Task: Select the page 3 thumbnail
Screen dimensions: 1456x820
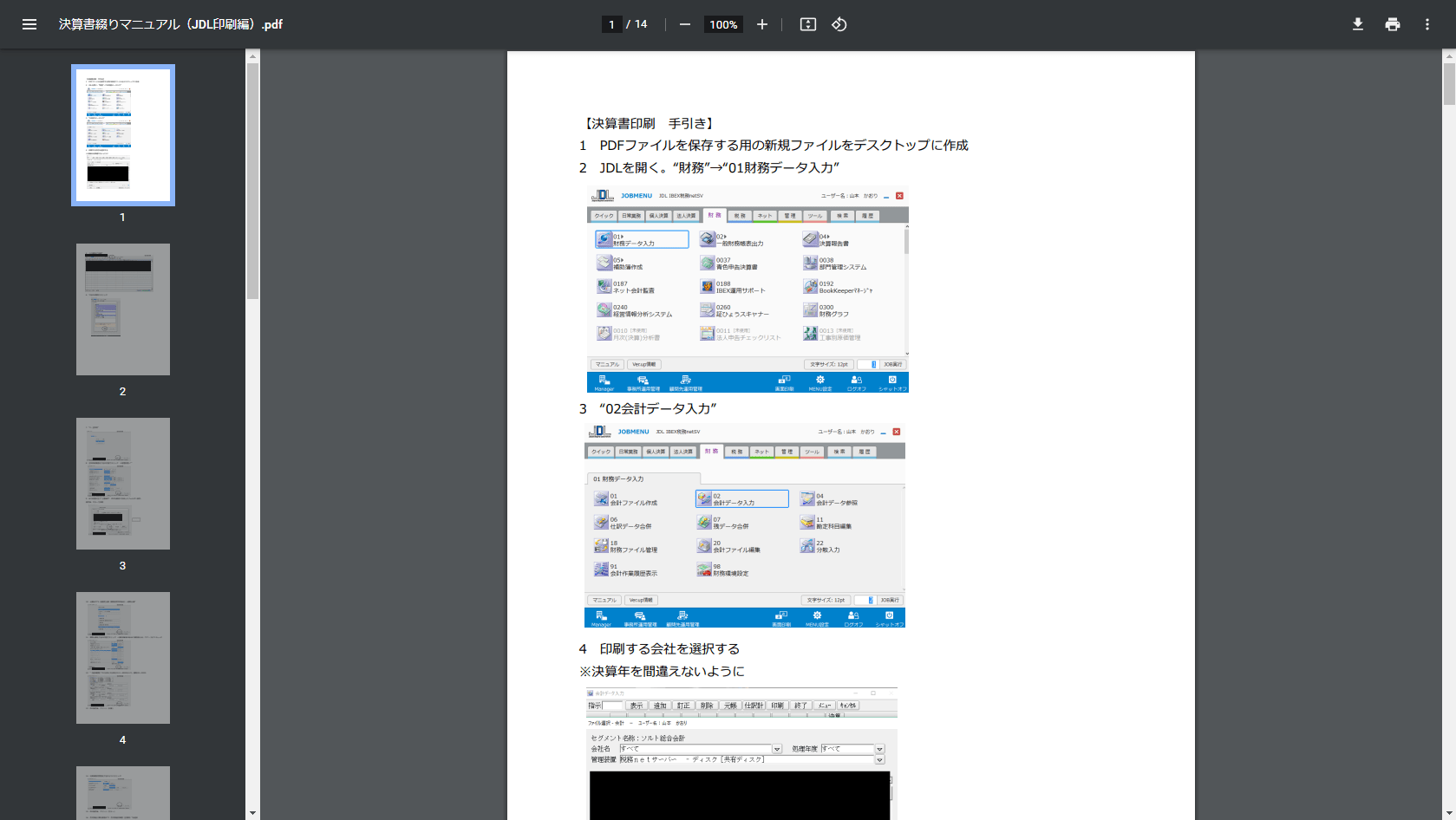Action: (x=122, y=484)
